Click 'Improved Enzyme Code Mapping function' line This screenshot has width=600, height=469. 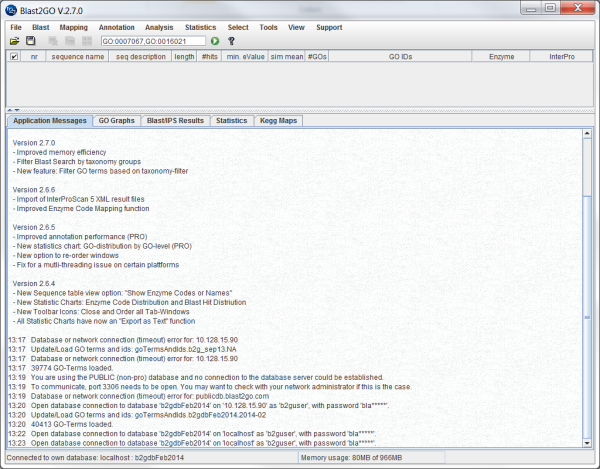pos(81,208)
